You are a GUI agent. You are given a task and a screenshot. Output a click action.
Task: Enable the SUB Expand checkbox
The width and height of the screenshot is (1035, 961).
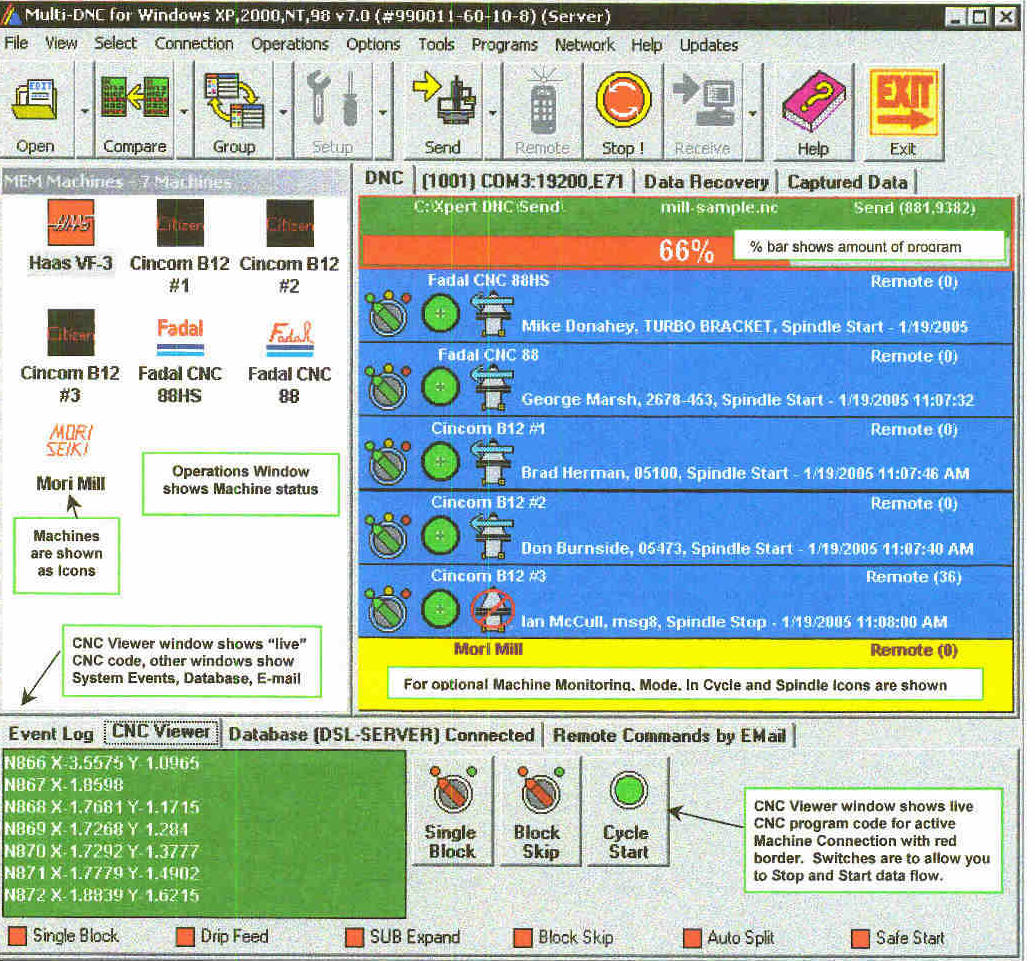(x=354, y=937)
